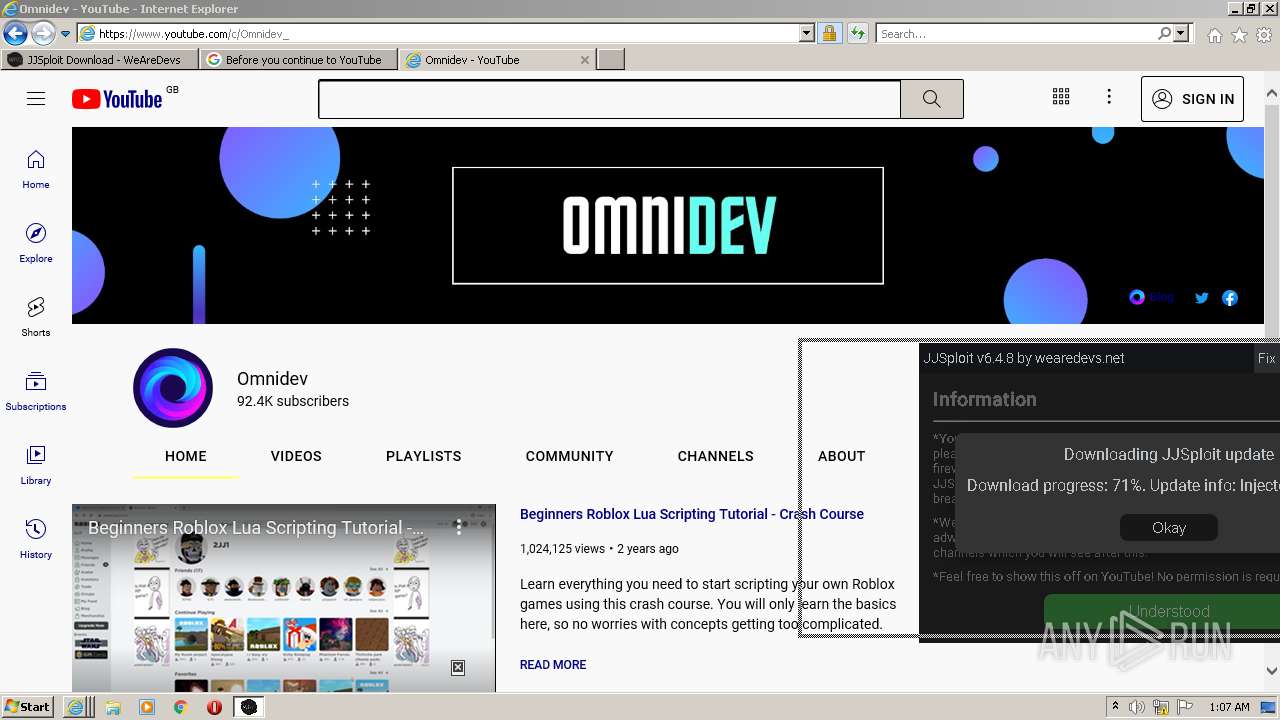Expand the search provider dropdown

1181,34
